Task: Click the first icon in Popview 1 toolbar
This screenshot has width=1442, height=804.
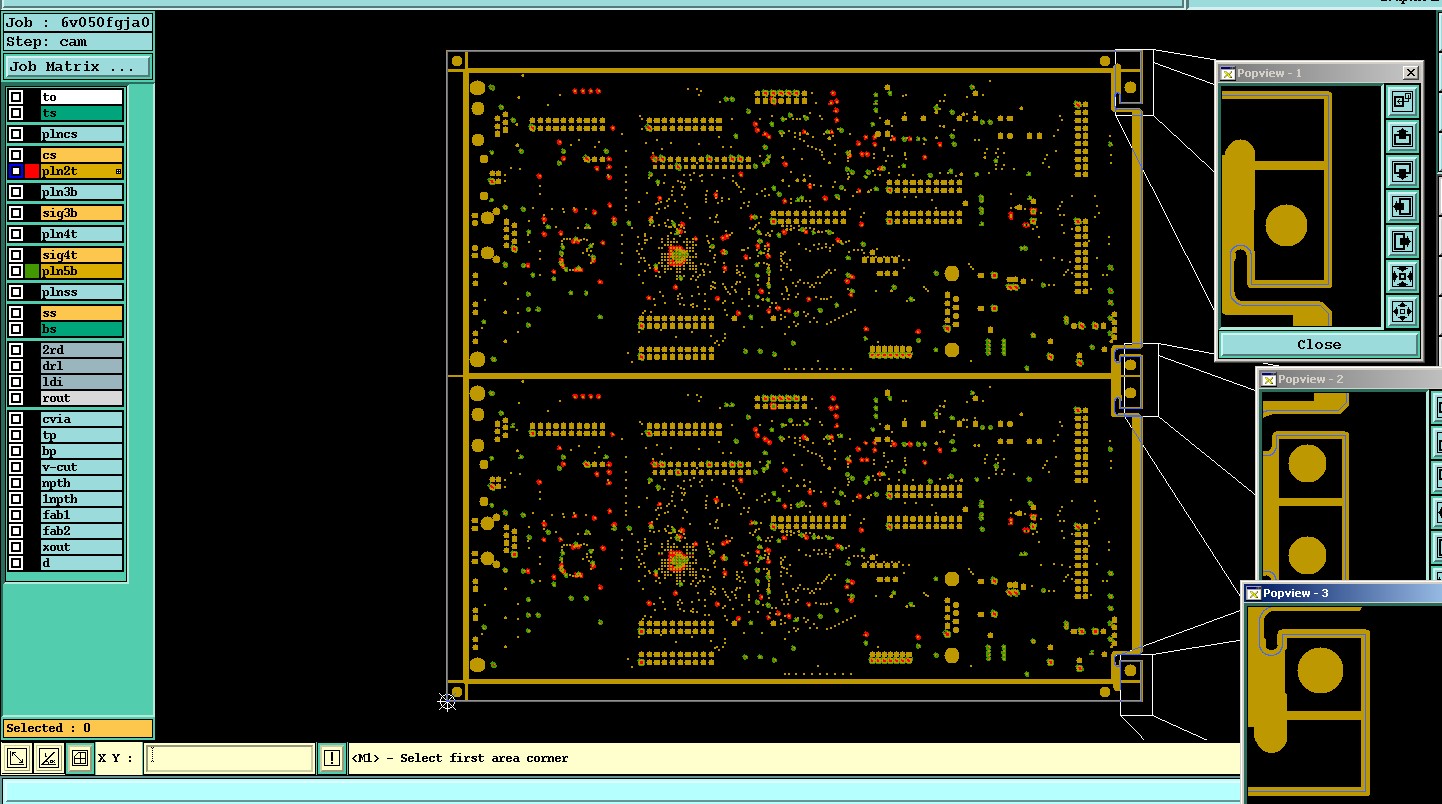Action: coord(1402,99)
